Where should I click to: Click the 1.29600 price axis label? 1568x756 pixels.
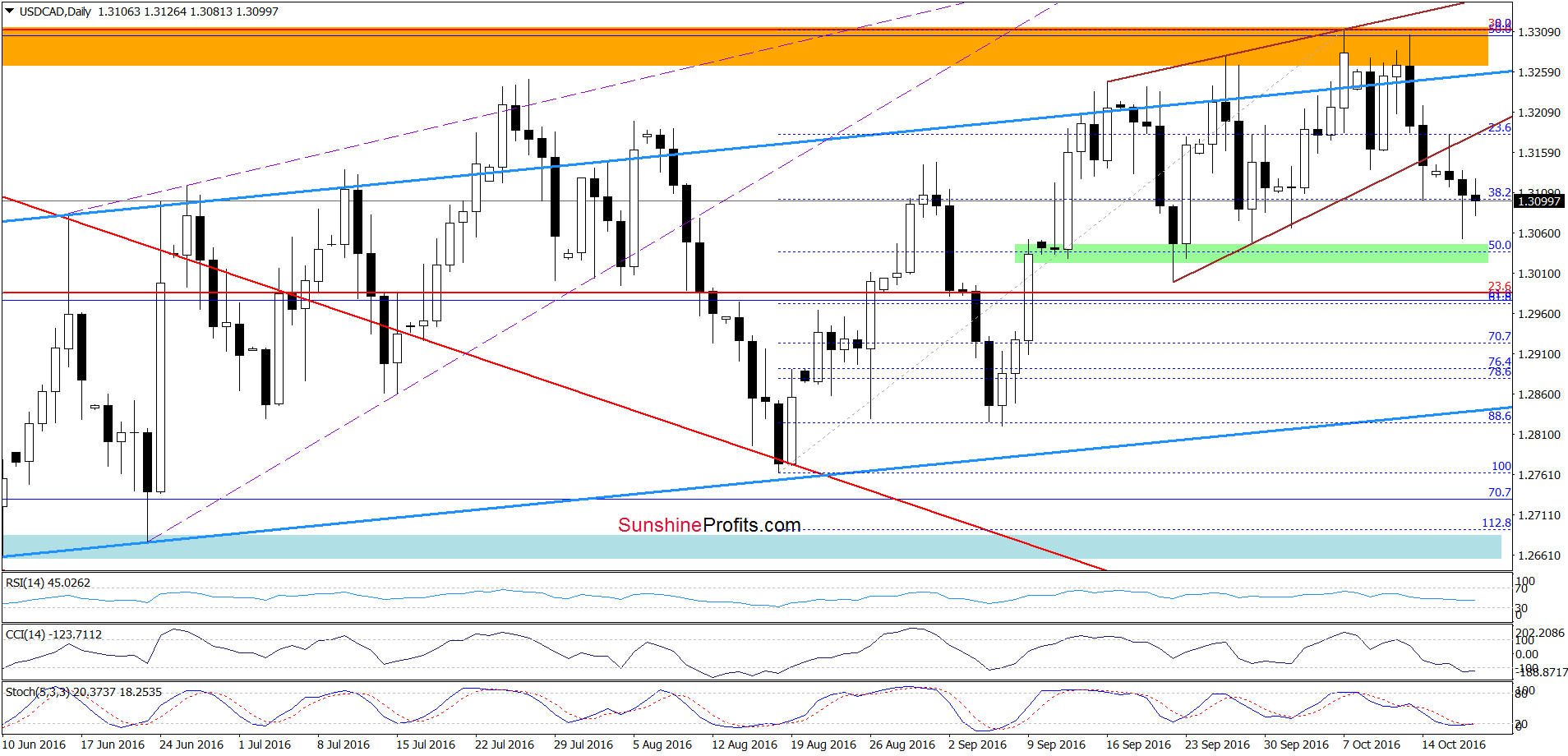[x=1538, y=314]
